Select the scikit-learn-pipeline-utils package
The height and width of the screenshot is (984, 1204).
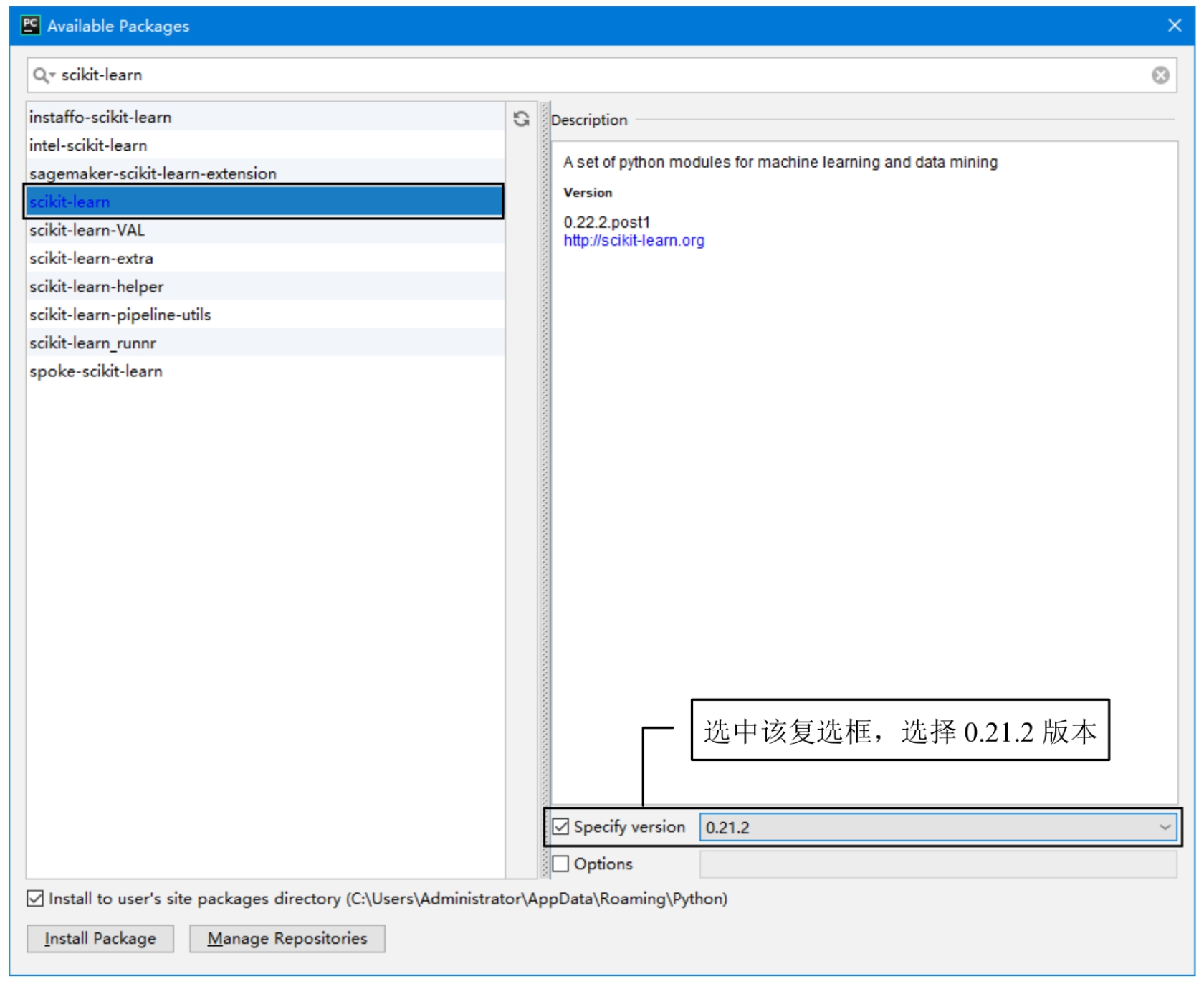click(x=119, y=314)
